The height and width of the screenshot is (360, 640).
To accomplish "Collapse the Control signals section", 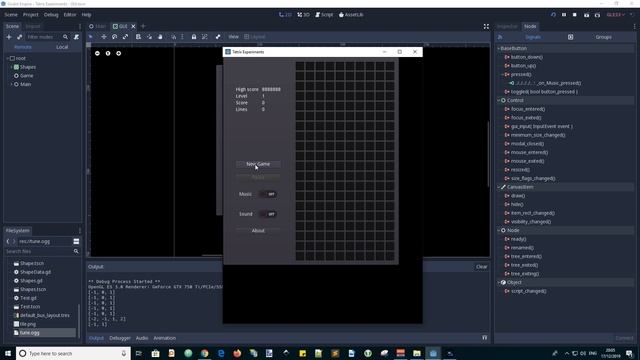I will click(498, 100).
